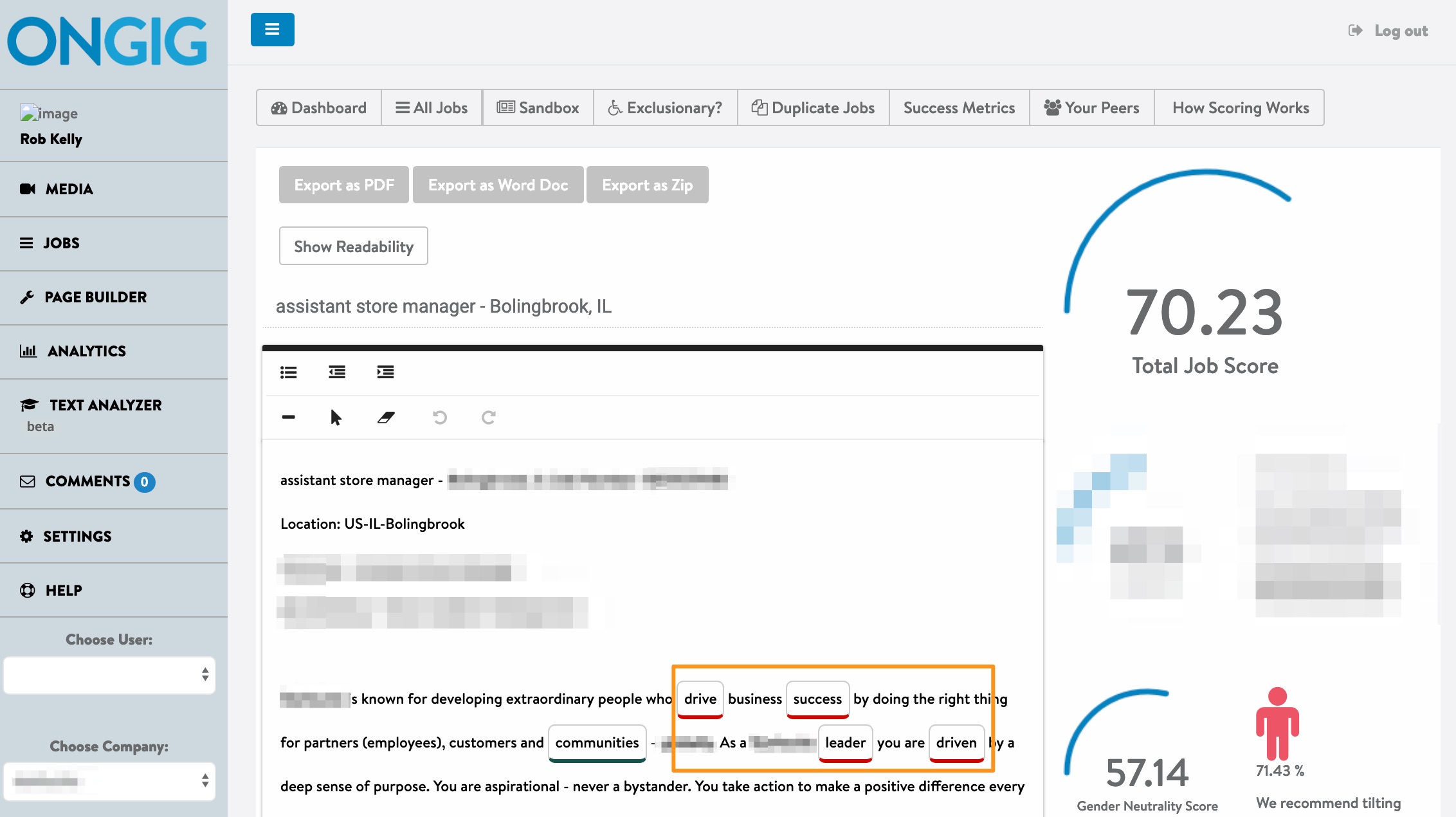Open PAGE BUILDER in the sidebar
The width and height of the screenshot is (1456, 817).
point(114,297)
